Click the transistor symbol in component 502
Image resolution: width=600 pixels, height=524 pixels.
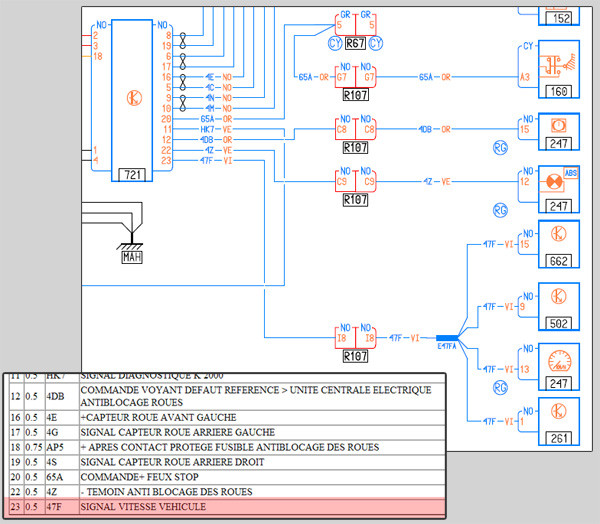(558, 296)
